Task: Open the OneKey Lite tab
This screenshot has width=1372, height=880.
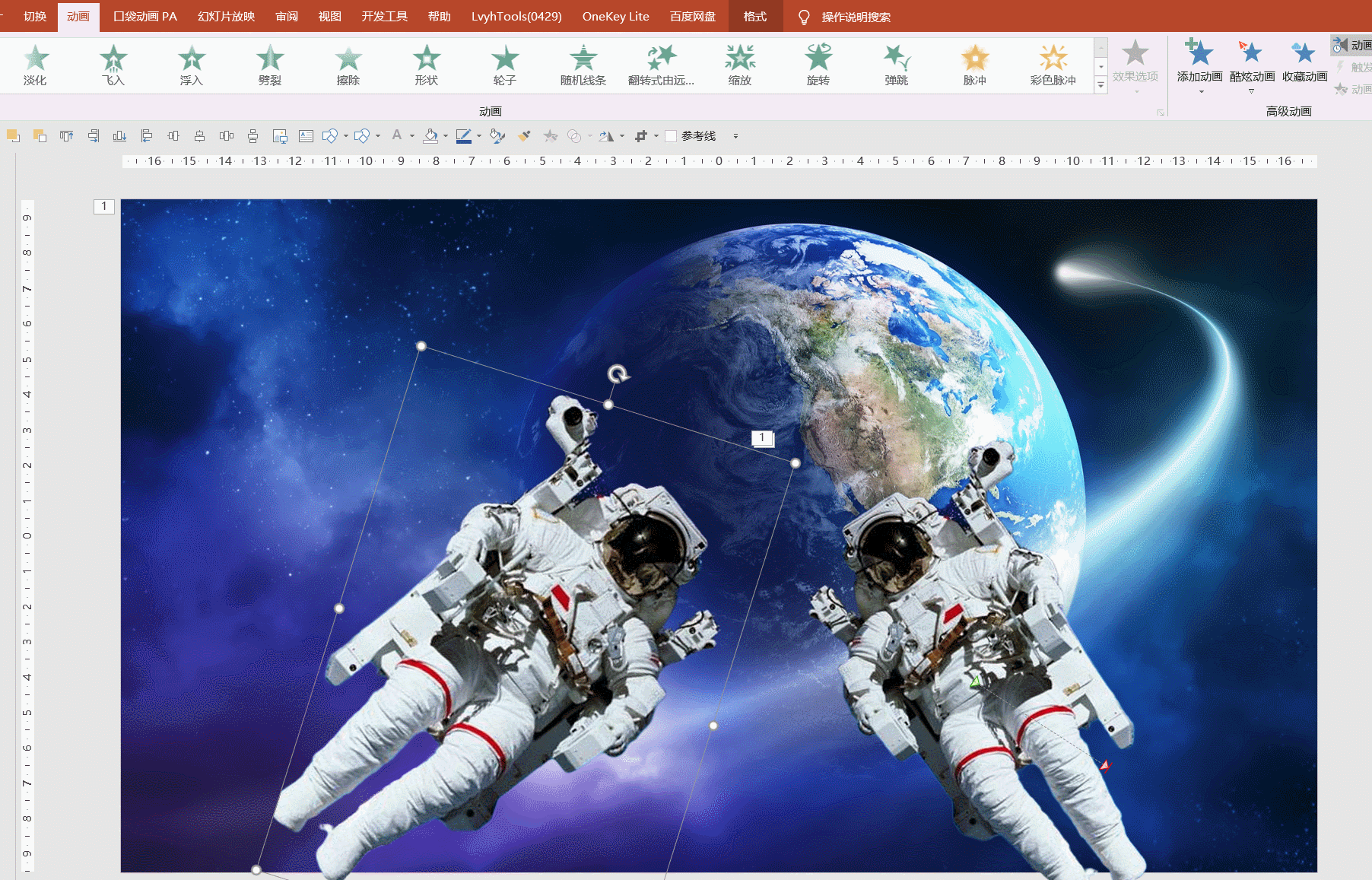Action: [616, 16]
